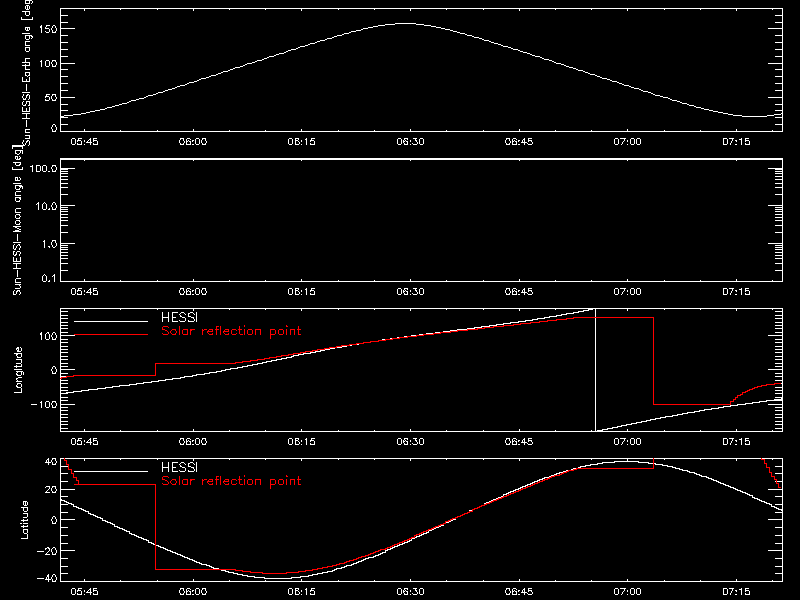800x600 pixels.
Task: Click 06:00 time label under Latitude plot
Action: tap(193, 592)
